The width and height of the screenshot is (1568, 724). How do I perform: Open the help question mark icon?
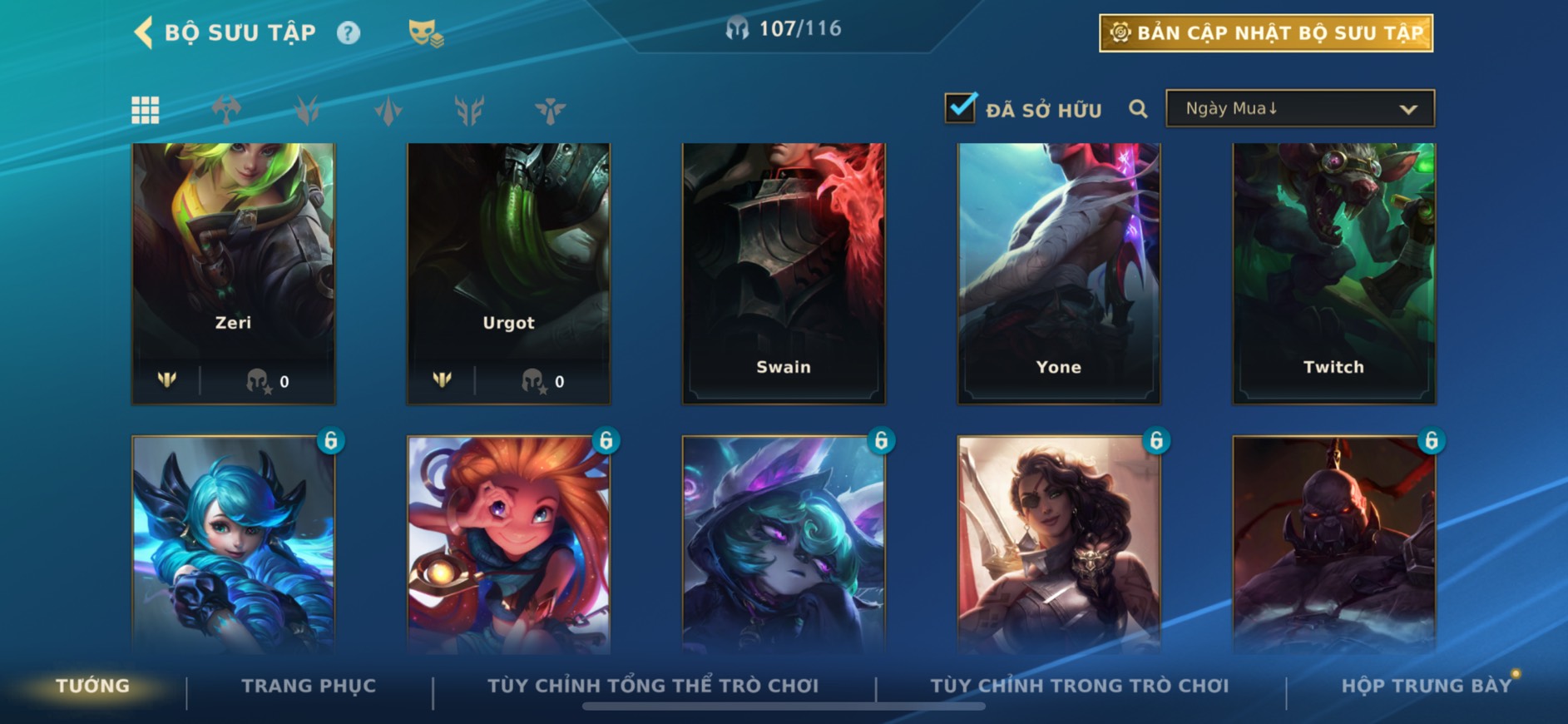click(x=349, y=33)
